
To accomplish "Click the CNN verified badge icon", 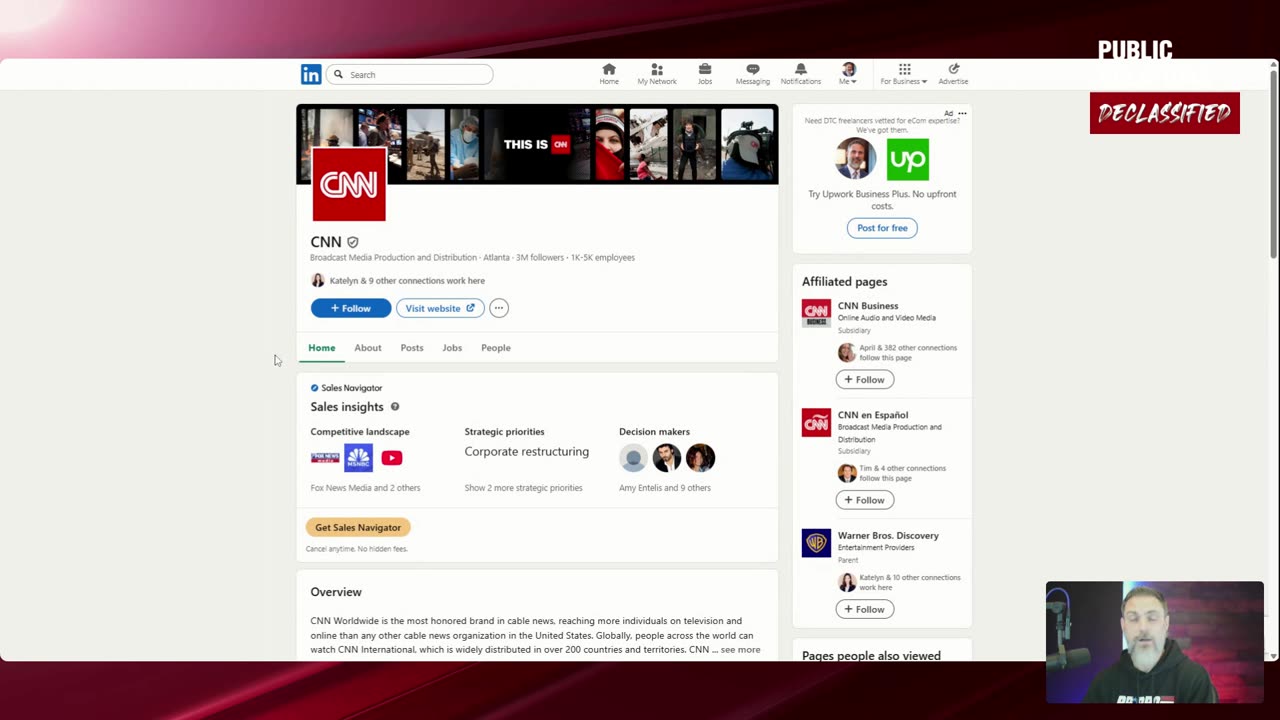I will point(352,242).
